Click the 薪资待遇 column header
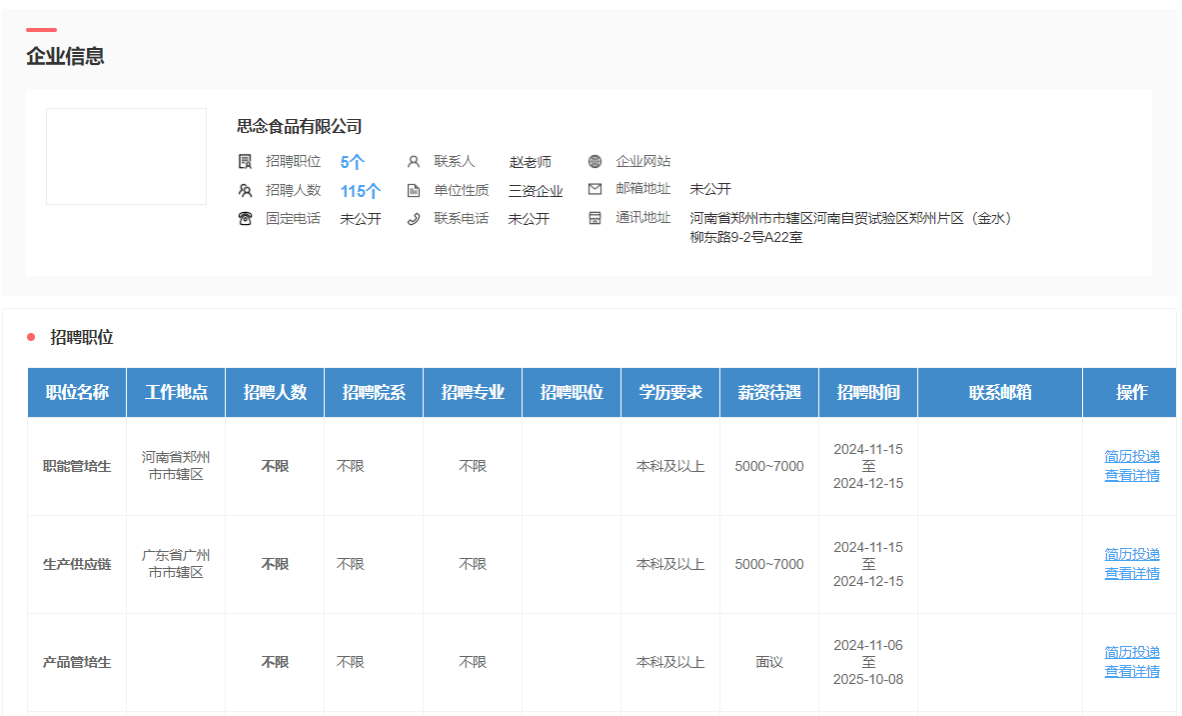This screenshot has width=1182, height=716. [769, 392]
